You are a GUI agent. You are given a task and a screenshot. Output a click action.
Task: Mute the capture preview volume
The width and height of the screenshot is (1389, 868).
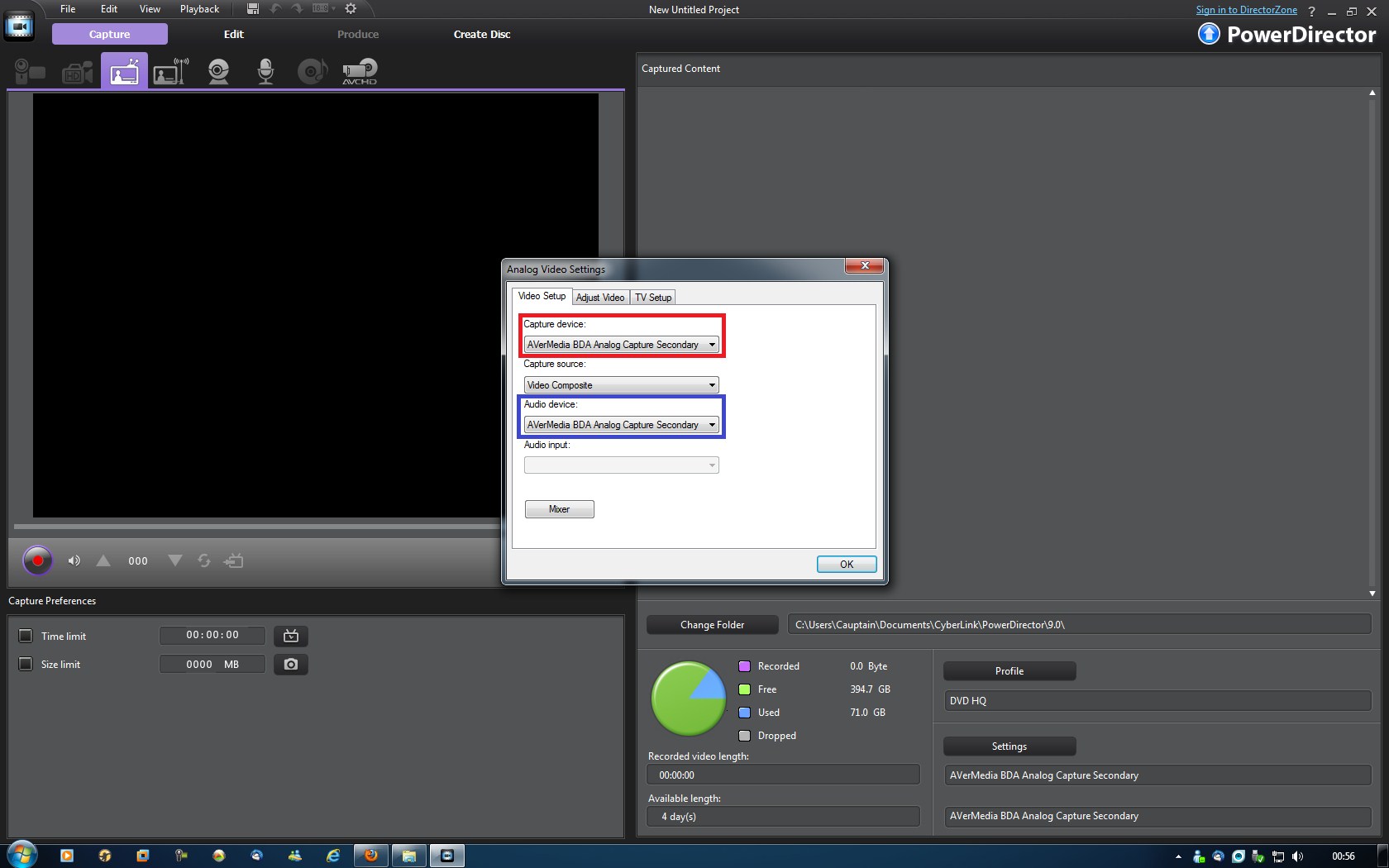pyautogui.click(x=74, y=560)
